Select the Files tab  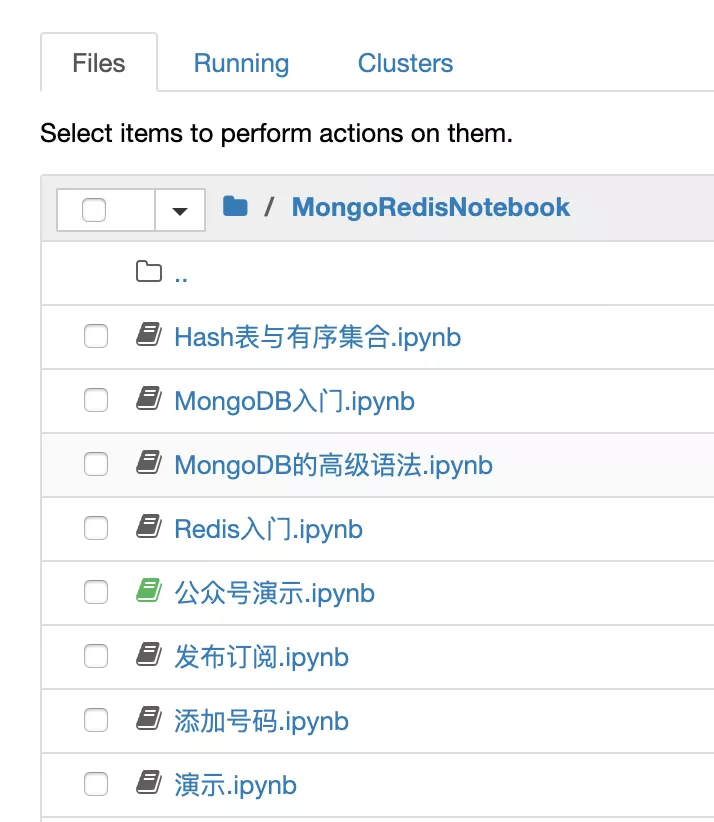99,63
